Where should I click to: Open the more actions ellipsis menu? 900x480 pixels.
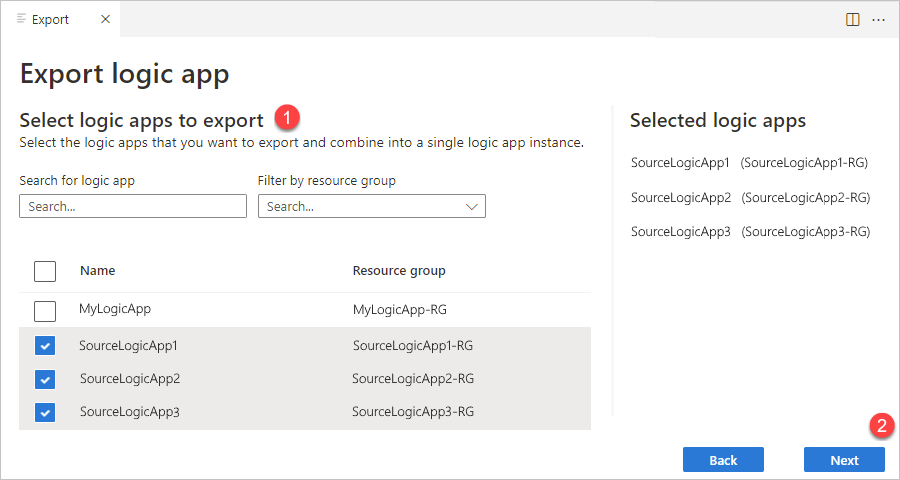coord(879,19)
